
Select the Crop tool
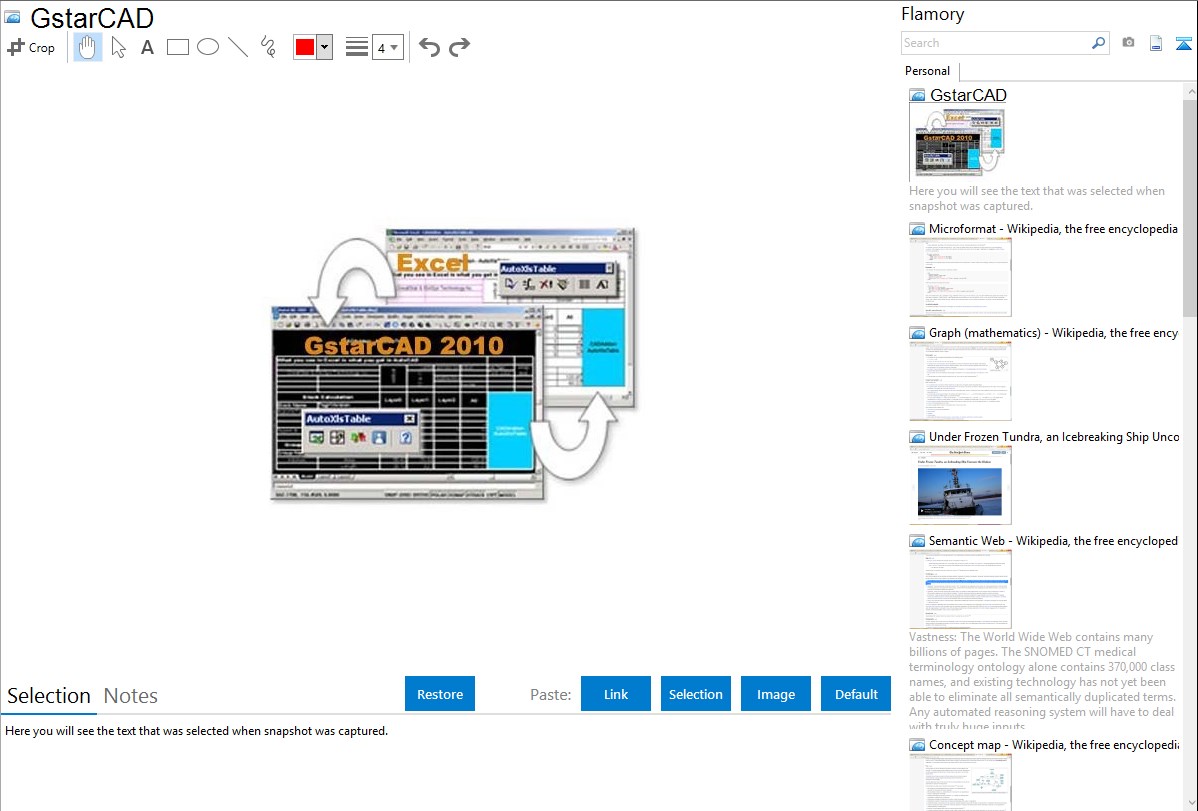pos(31,47)
